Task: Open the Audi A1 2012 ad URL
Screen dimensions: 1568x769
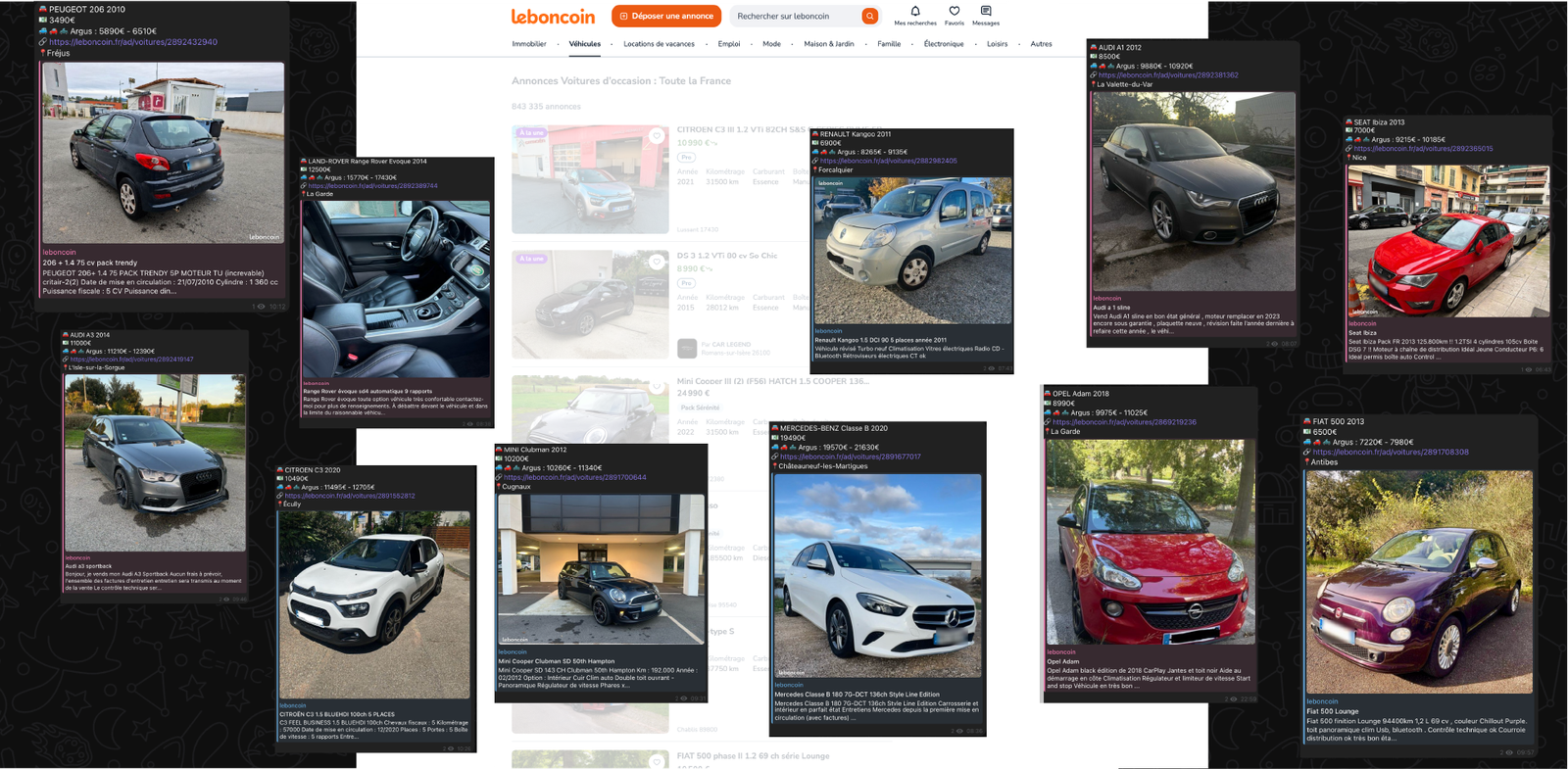Action: (1168, 75)
